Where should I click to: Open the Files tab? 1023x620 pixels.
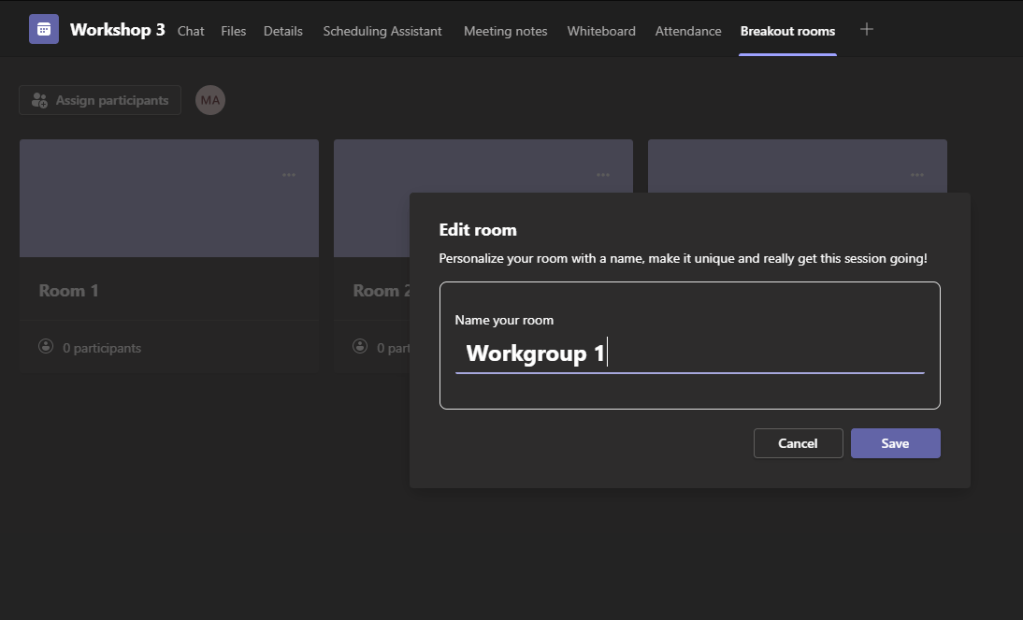pyautogui.click(x=233, y=31)
